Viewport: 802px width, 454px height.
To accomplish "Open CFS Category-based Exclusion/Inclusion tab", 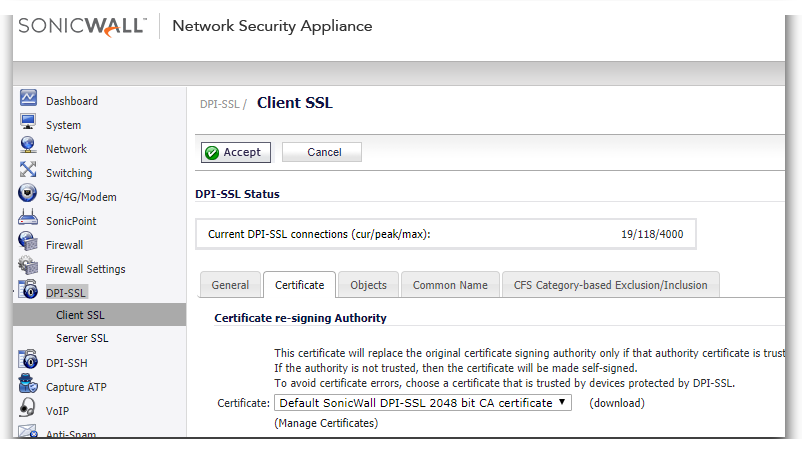I will (611, 285).
